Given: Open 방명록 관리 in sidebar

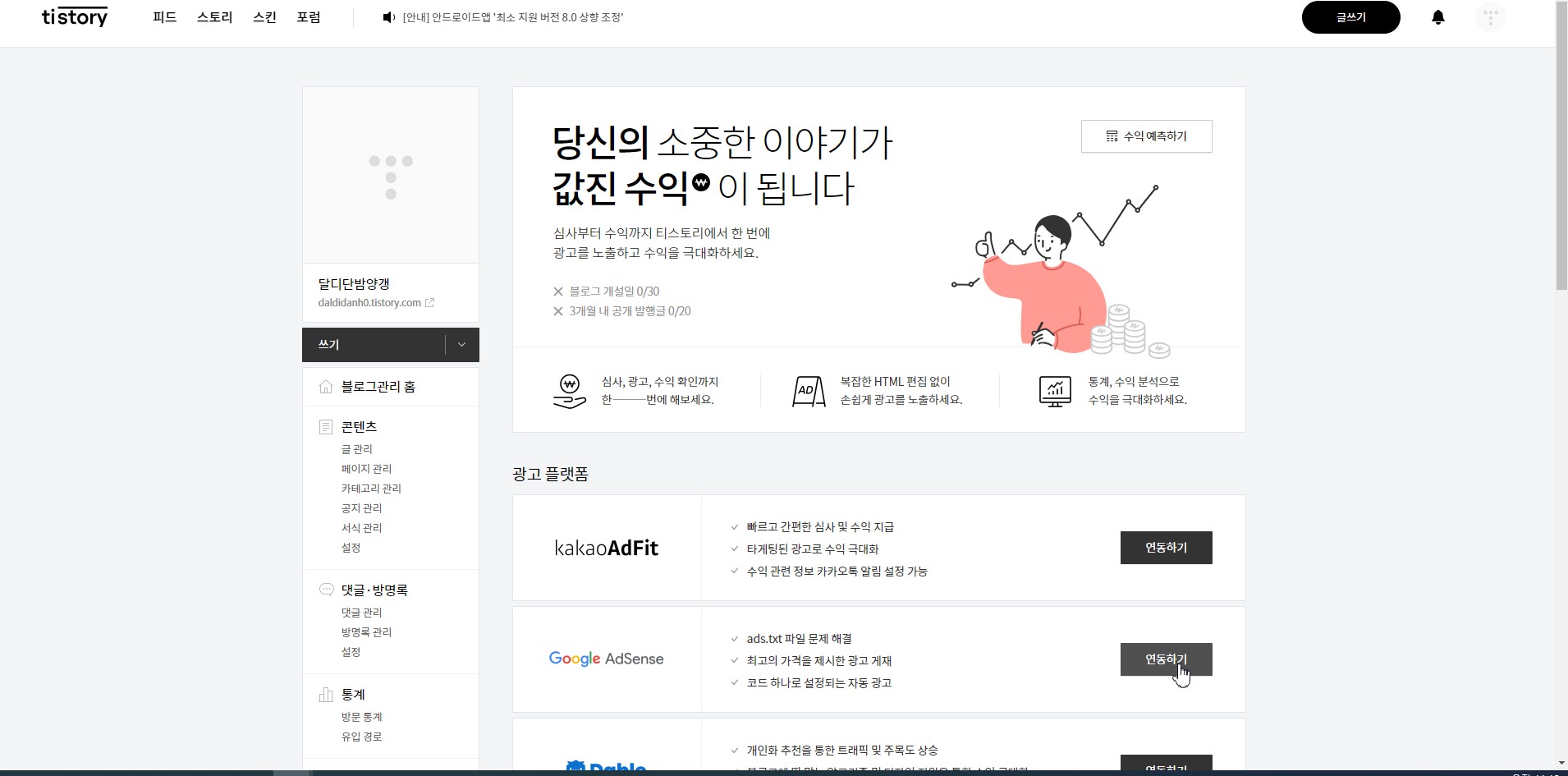Looking at the screenshot, I should [x=366, y=632].
